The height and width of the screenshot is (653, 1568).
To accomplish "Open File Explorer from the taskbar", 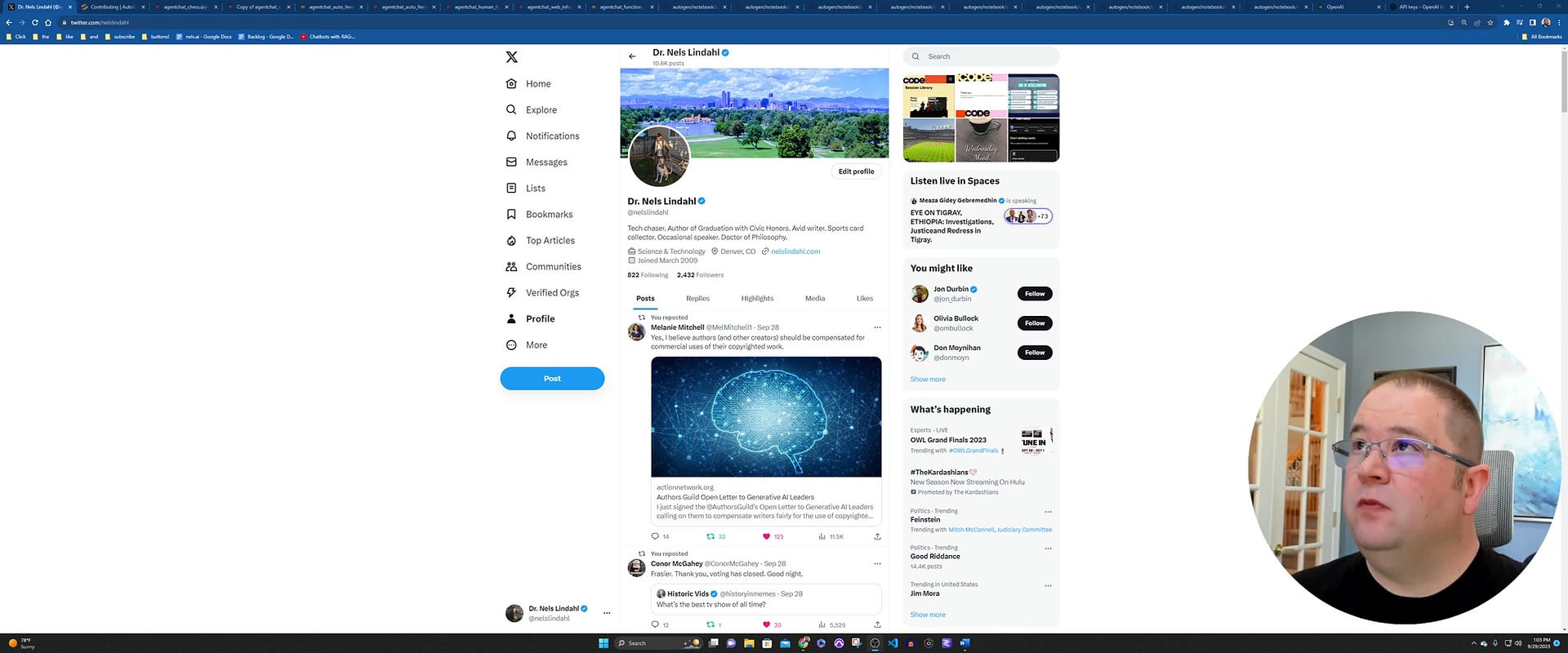I will click(749, 643).
